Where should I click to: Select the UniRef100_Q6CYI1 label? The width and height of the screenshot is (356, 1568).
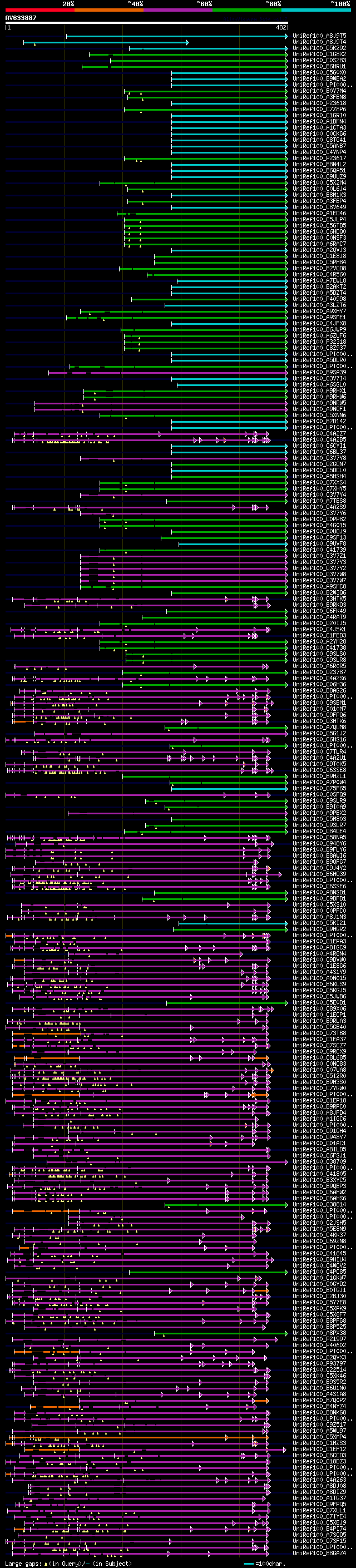(x=319, y=446)
